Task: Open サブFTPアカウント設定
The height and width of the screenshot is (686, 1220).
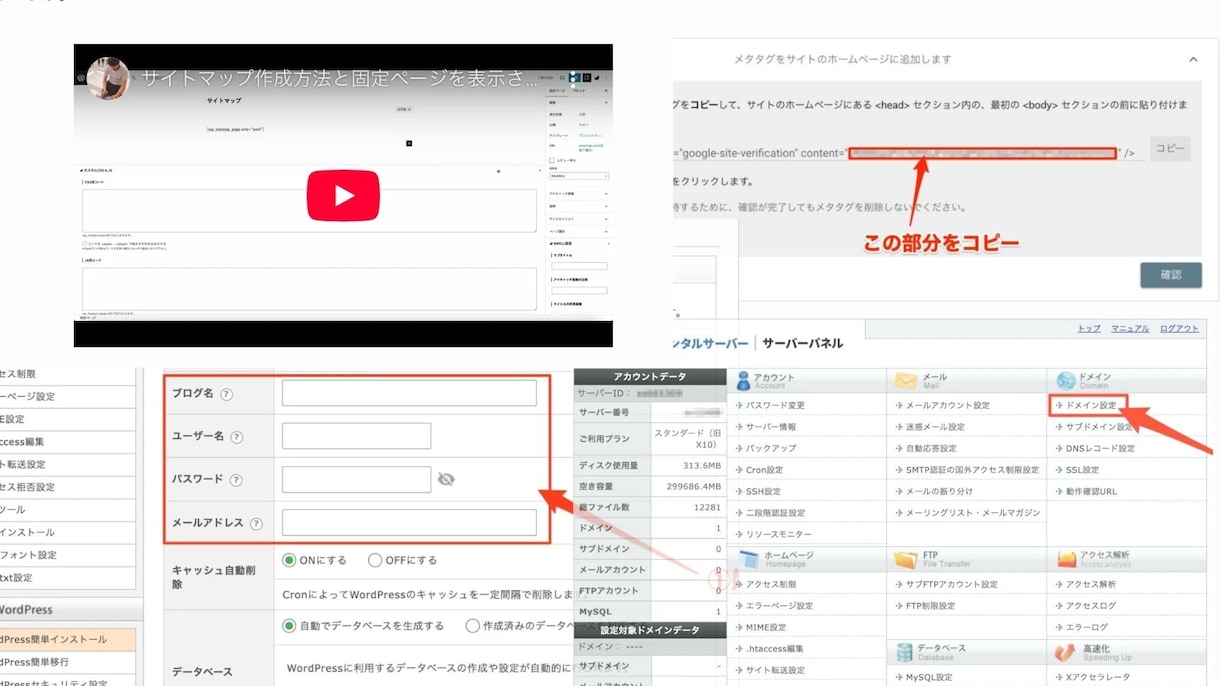Action: point(951,585)
